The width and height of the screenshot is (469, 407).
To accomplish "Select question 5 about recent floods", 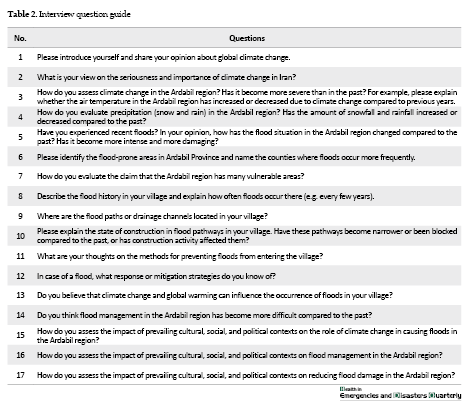I will click(x=247, y=137).
